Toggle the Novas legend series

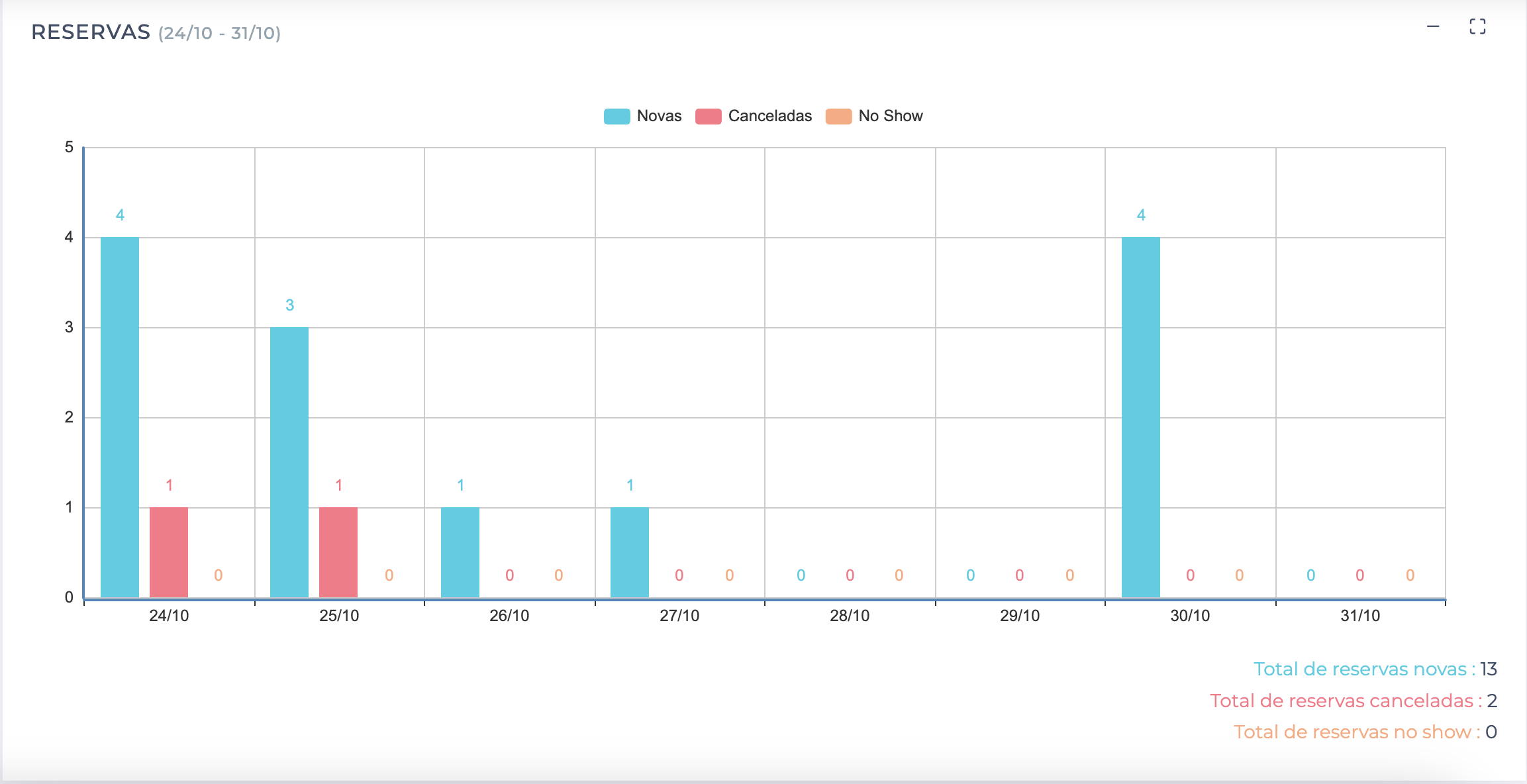[x=658, y=116]
